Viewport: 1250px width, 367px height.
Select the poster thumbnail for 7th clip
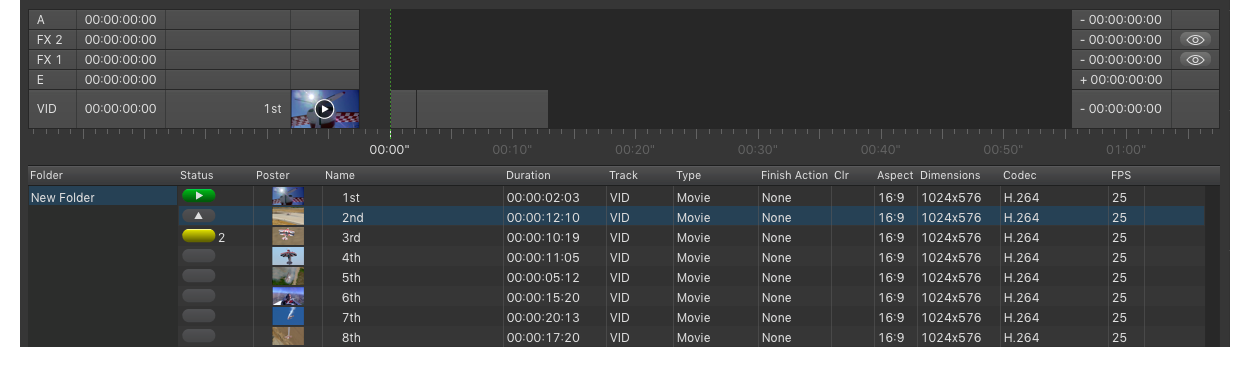[288, 317]
